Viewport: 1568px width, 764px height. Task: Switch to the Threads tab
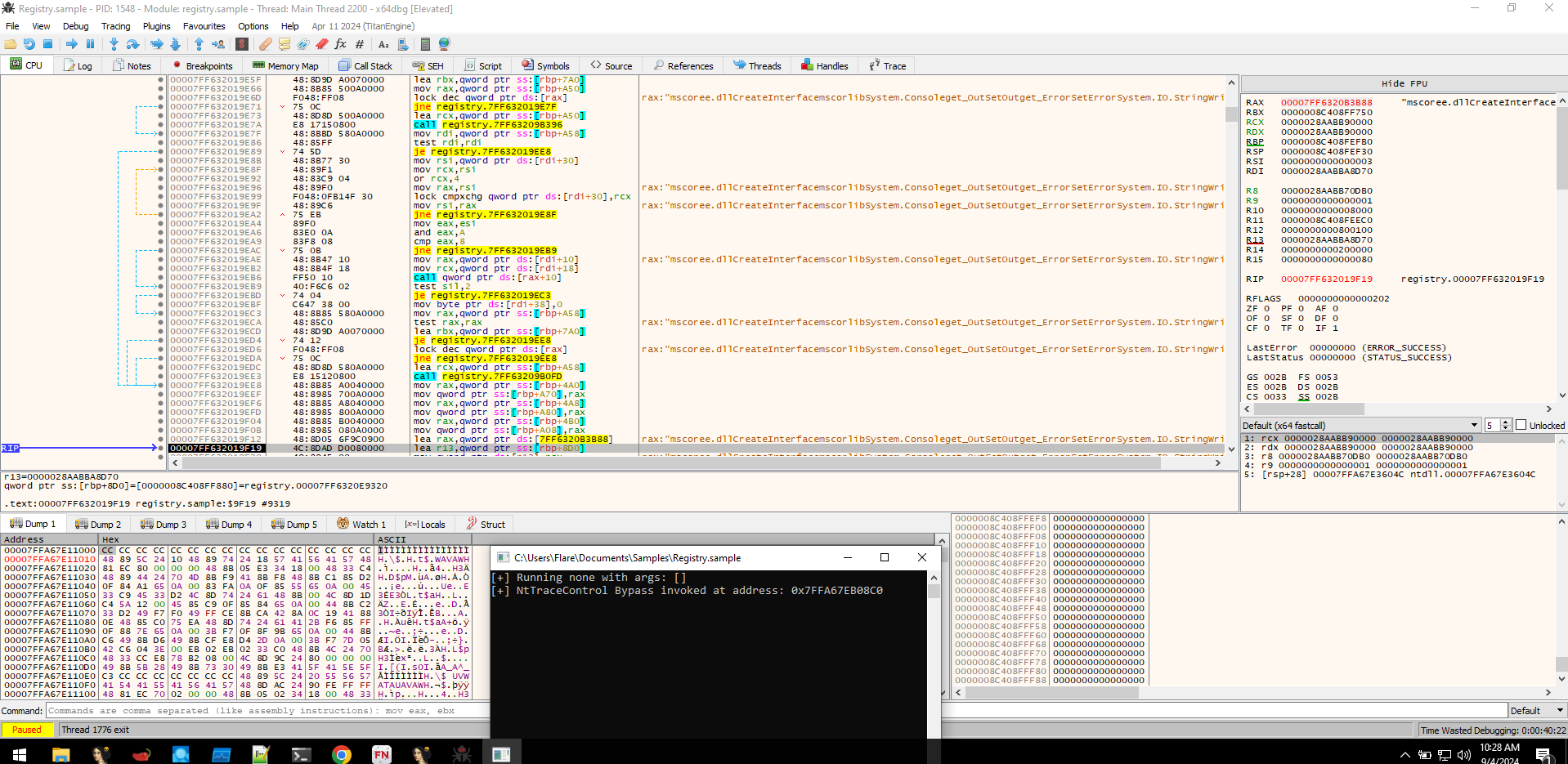(x=757, y=66)
